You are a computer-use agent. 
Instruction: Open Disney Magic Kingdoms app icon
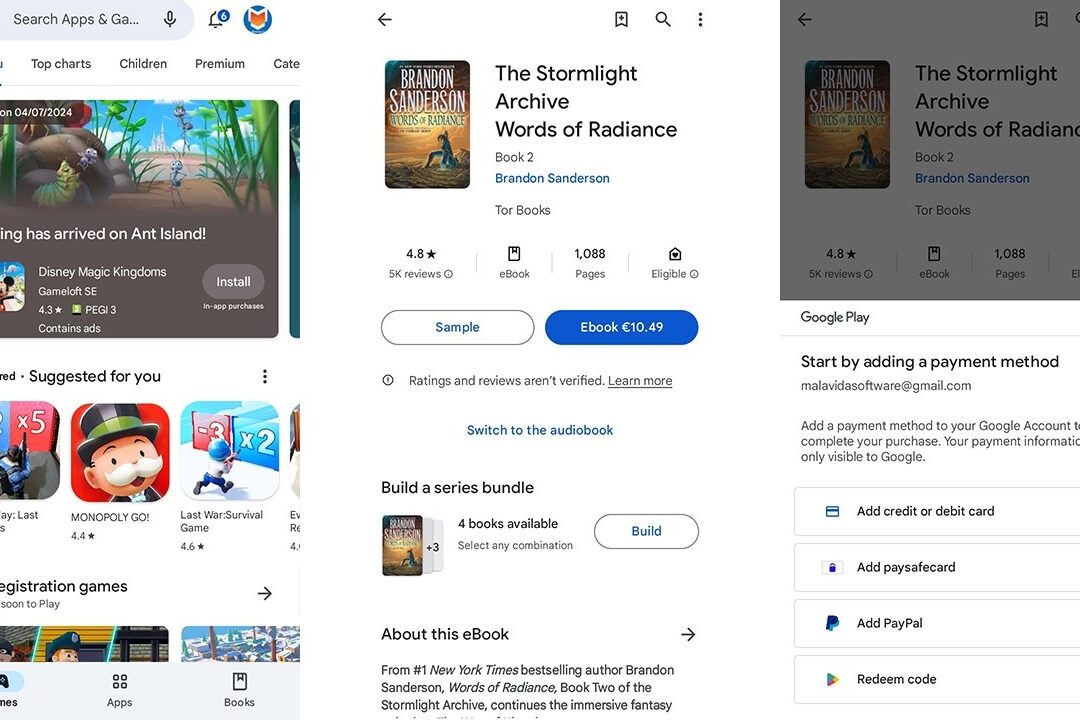point(12,287)
